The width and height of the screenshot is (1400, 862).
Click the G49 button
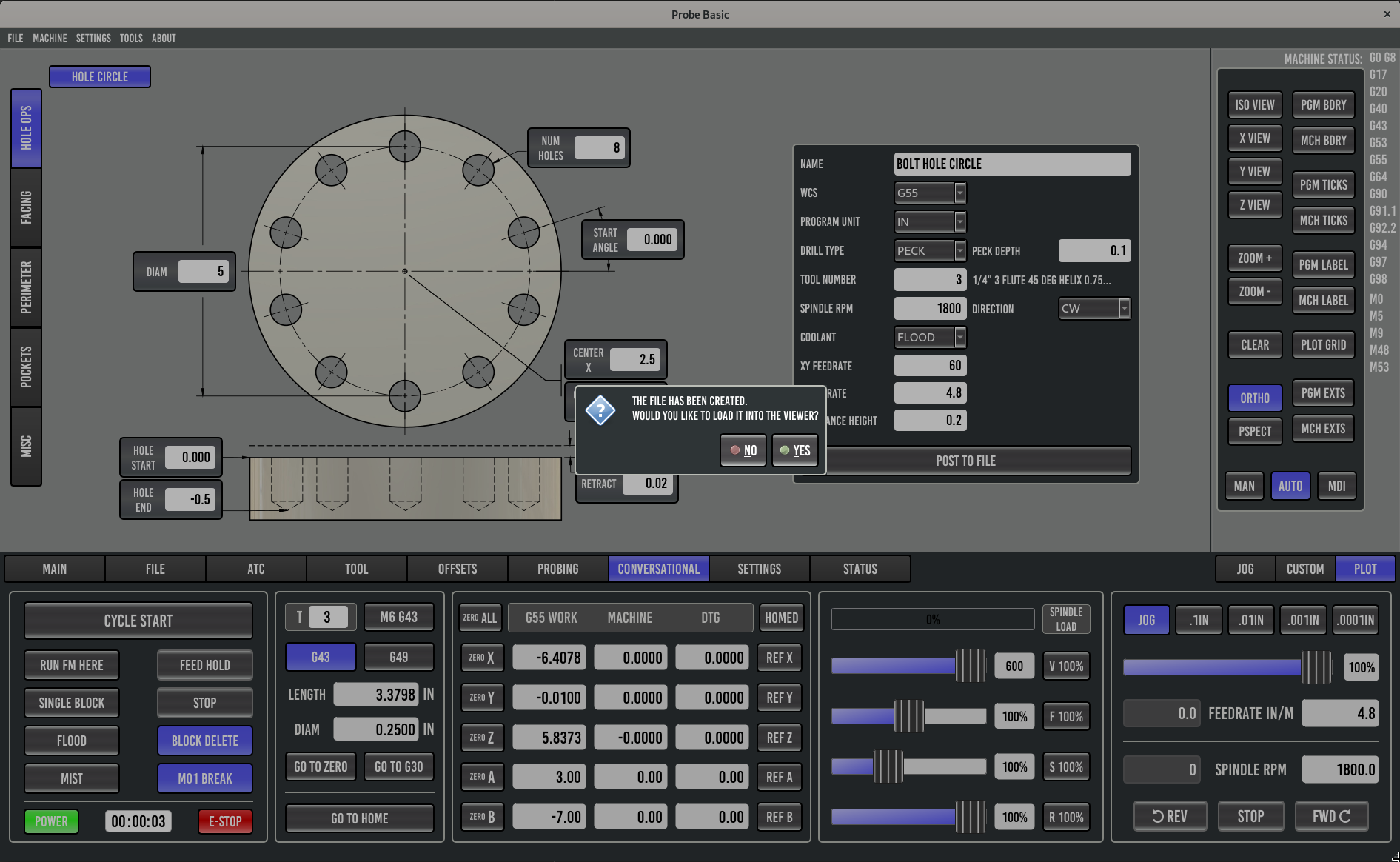[399, 657]
